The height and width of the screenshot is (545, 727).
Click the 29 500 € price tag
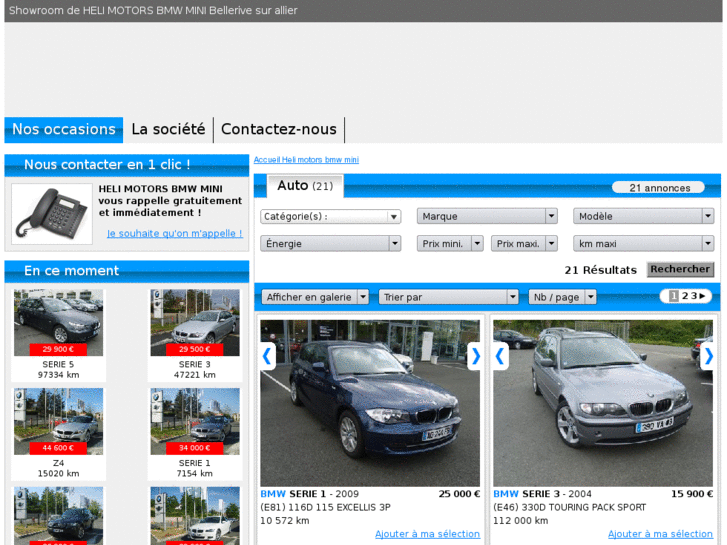[x=194, y=349]
